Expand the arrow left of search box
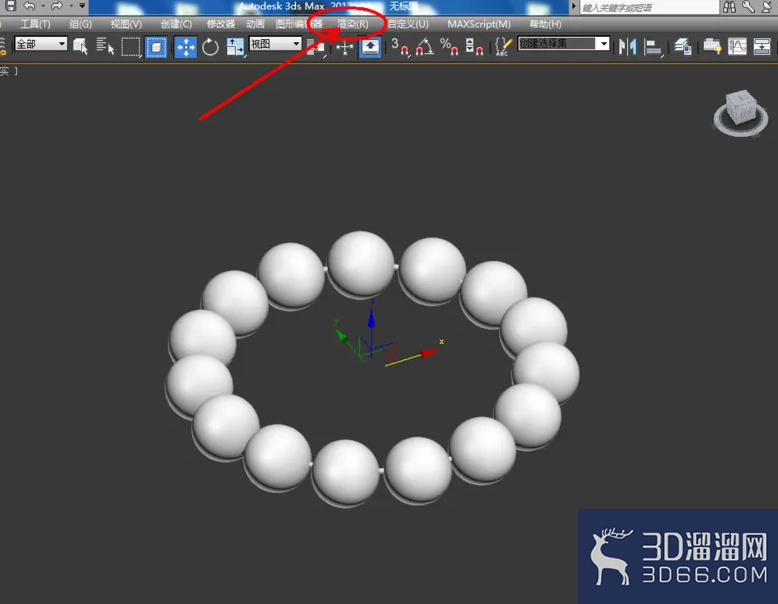This screenshot has width=778, height=604. [574, 6]
